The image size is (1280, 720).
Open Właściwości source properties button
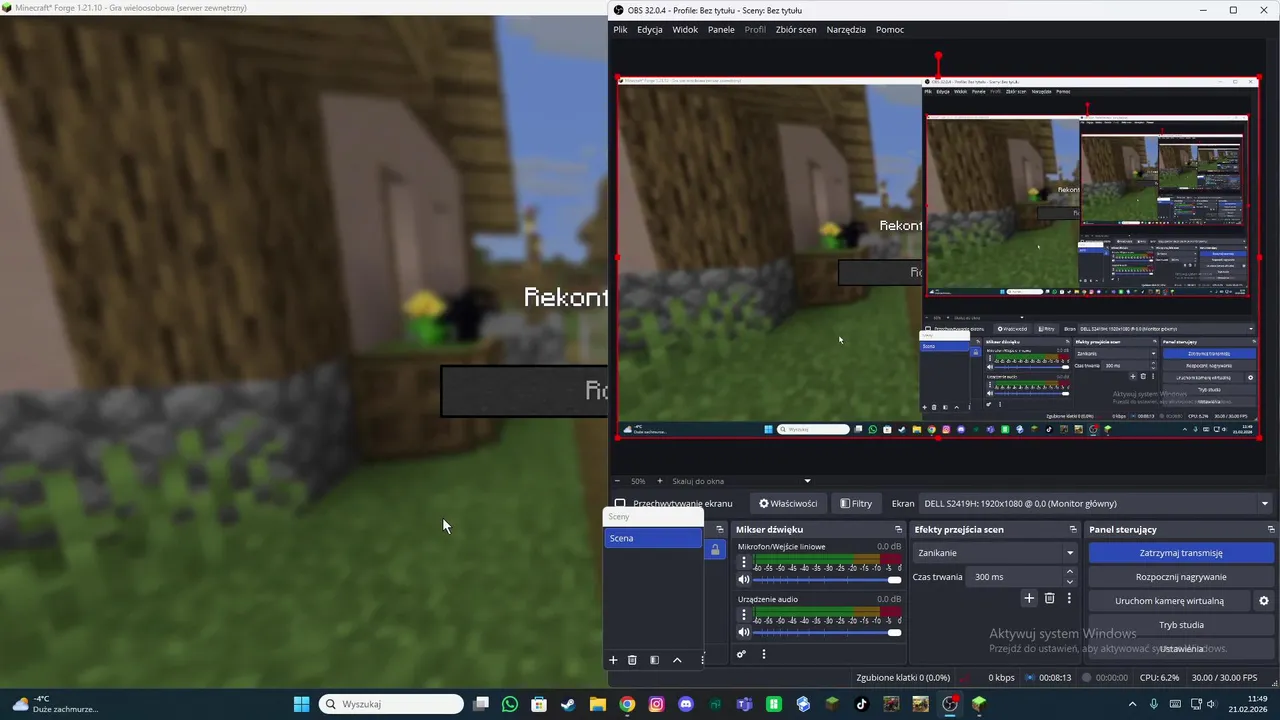[x=788, y=503]
